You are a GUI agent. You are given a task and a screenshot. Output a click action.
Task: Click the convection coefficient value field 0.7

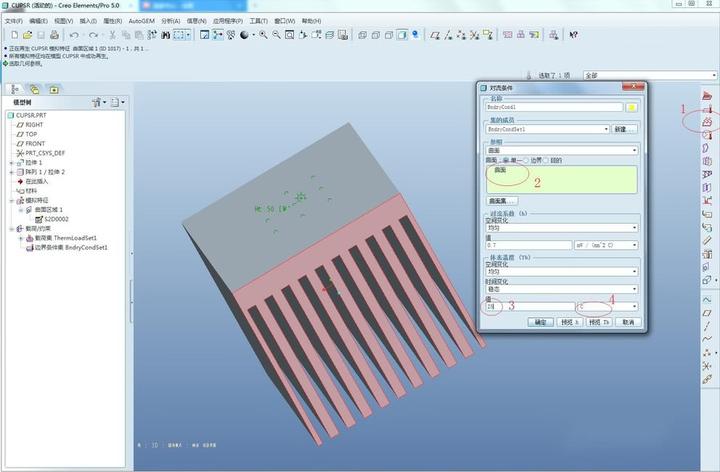(529, 245)
